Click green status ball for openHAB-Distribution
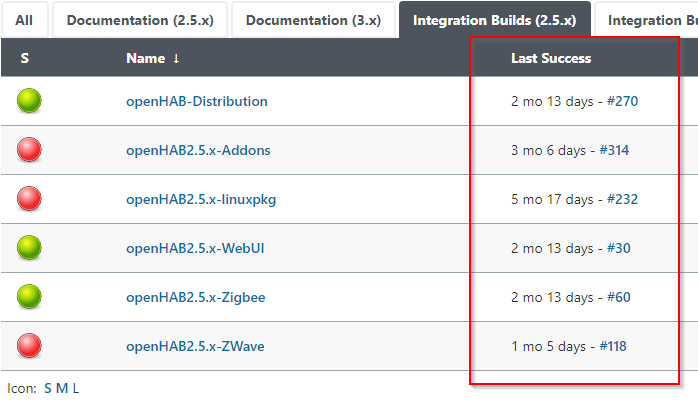Image resolution: width=698 pixels, height=401 pixels. (29, 101)
